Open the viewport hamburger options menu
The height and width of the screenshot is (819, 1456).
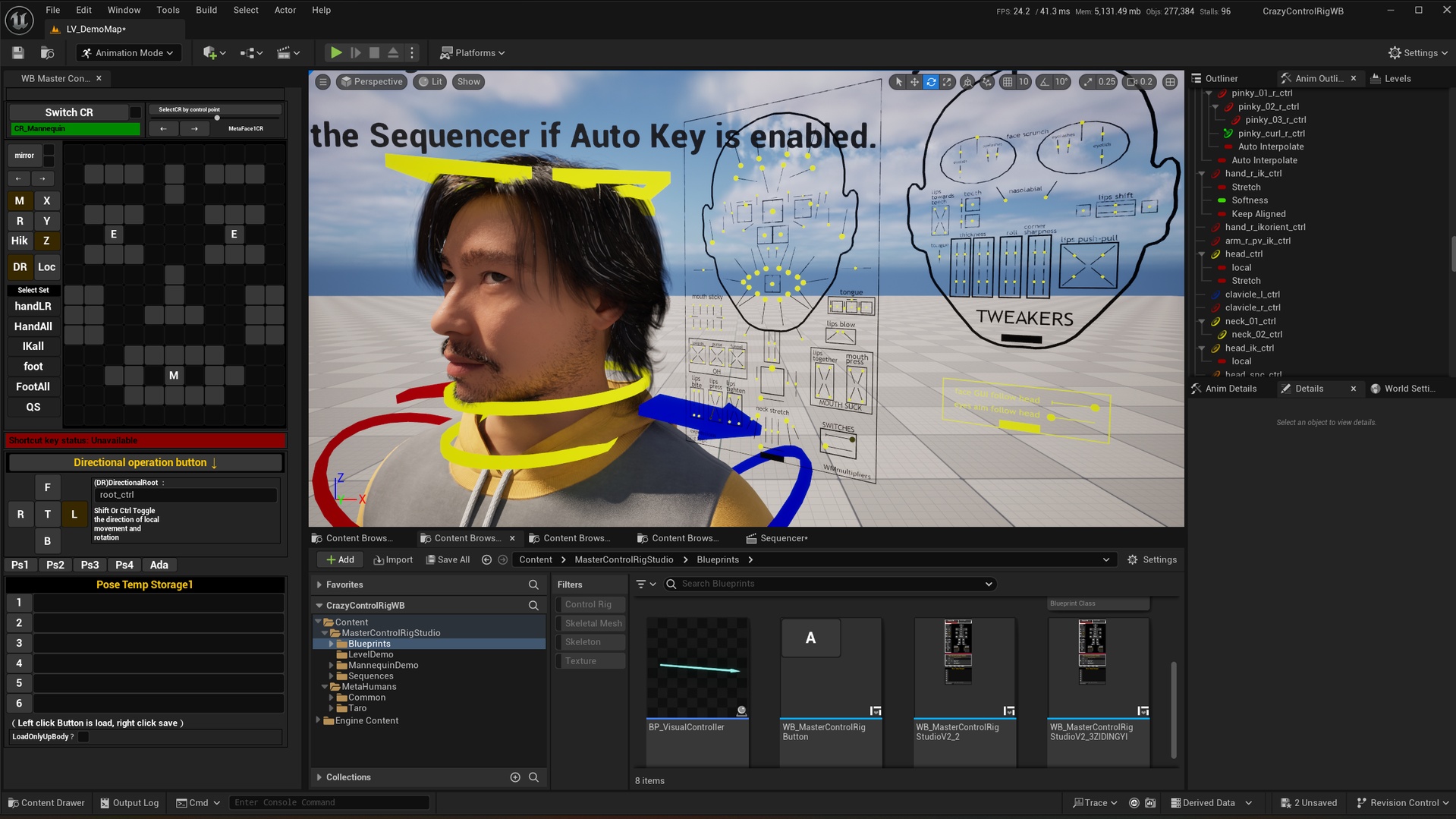click(323, 82)
